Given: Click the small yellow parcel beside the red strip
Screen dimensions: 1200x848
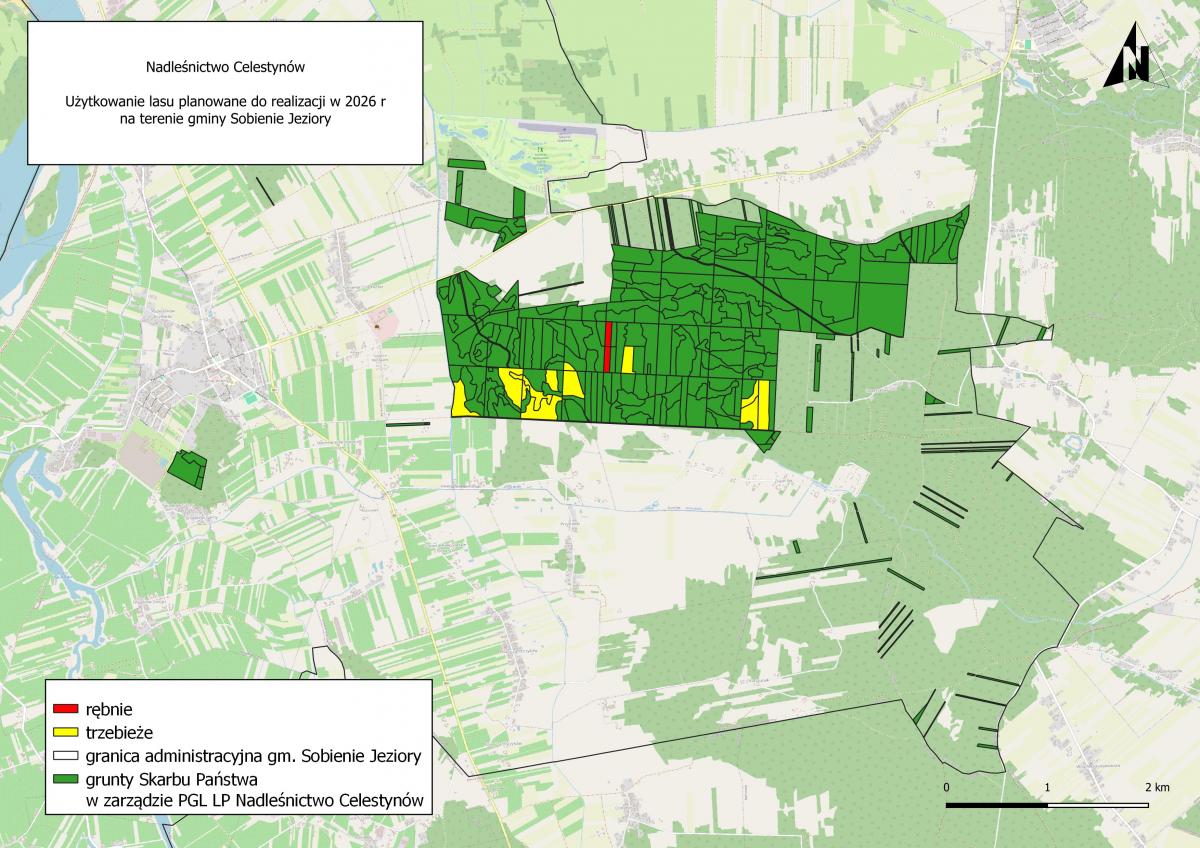Looking at the screenshot, I should point(628,359).
